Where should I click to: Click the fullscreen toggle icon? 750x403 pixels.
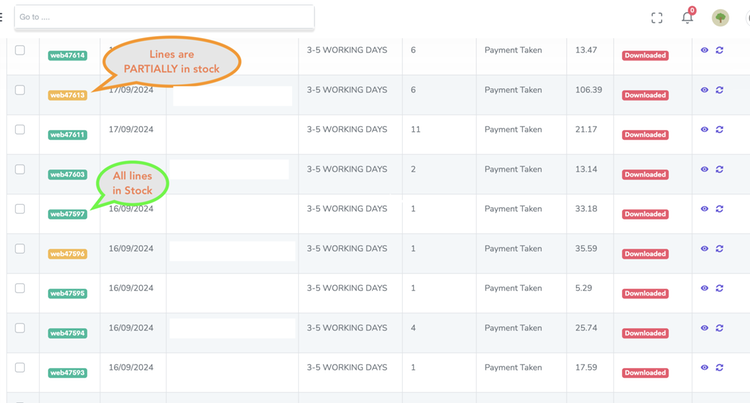point(657,18)
